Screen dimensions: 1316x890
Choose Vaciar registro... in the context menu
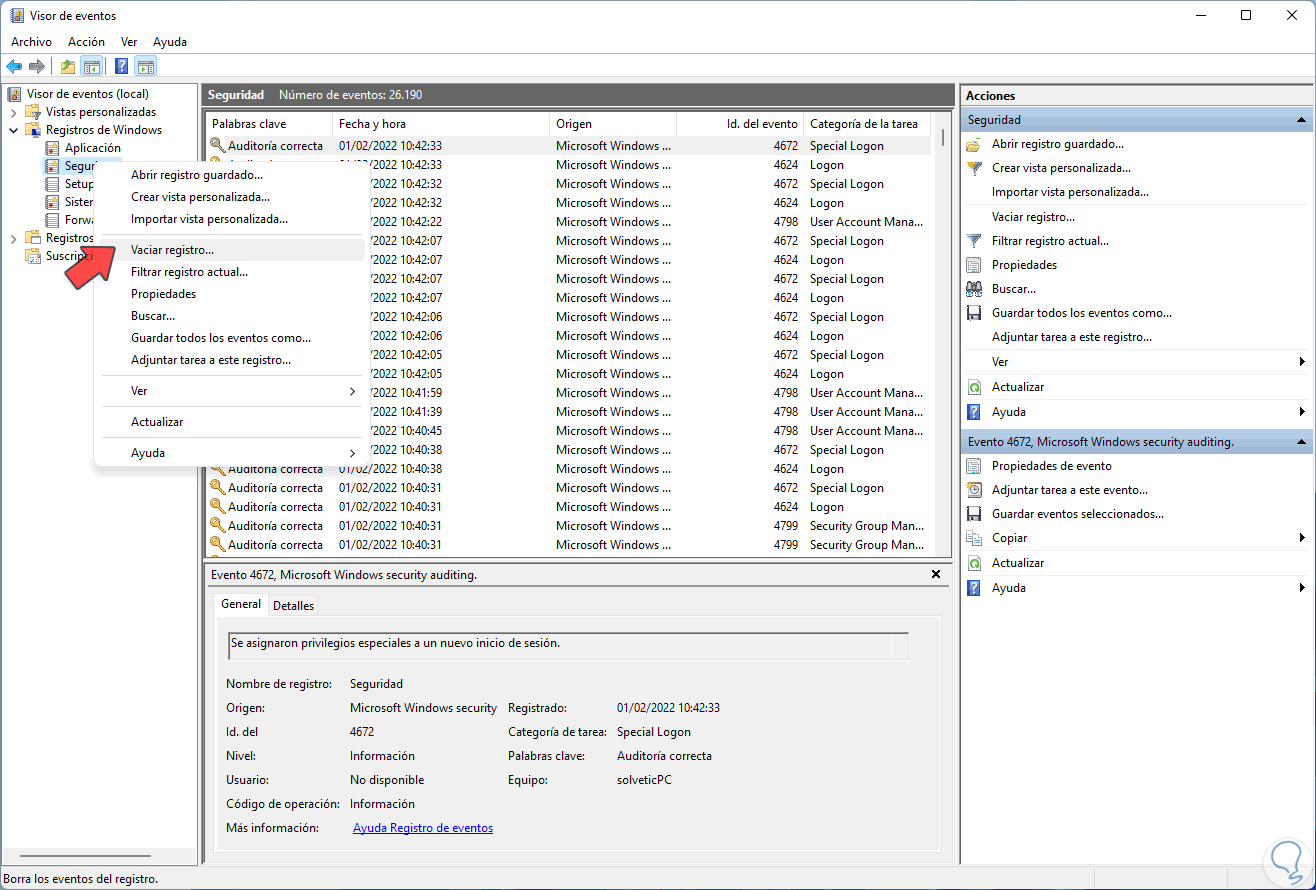[232, 250]
